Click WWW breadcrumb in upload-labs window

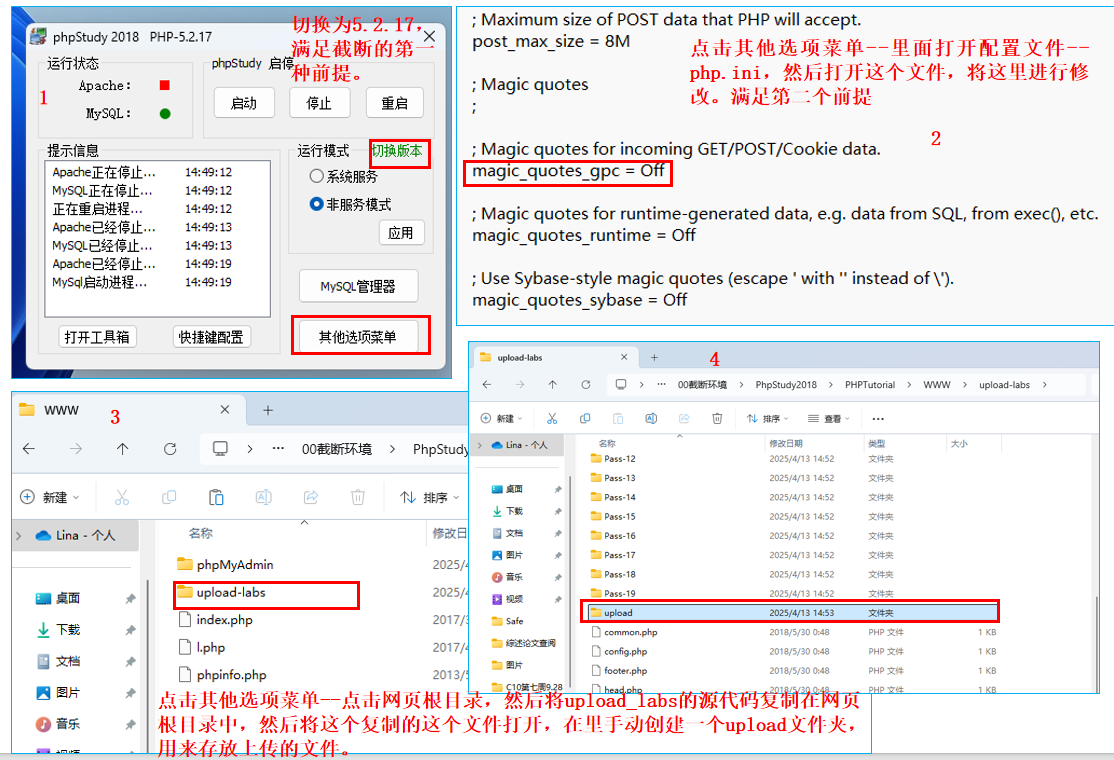click(936, 384)
